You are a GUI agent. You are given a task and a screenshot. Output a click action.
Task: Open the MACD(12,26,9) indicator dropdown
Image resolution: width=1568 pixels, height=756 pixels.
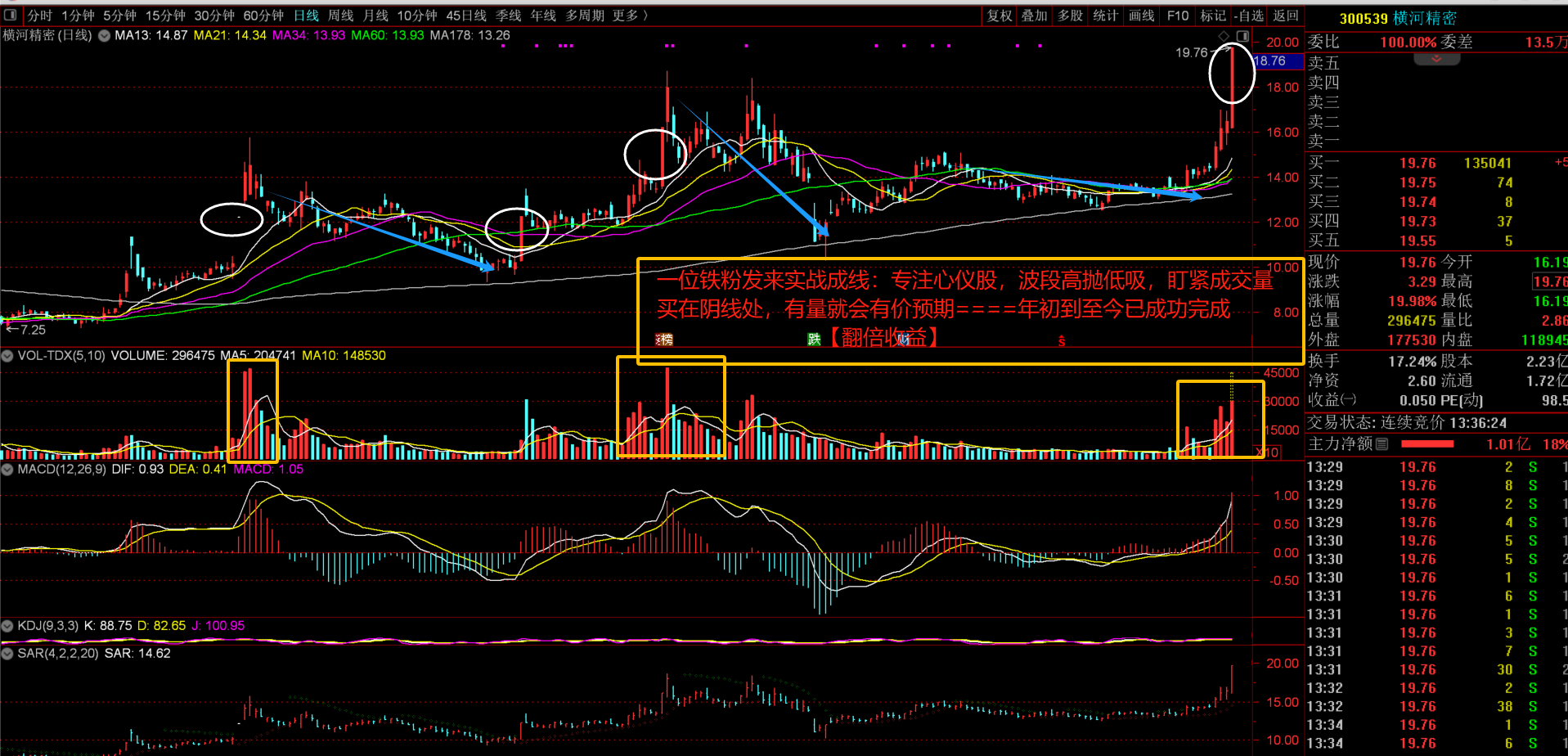point(7,470)
